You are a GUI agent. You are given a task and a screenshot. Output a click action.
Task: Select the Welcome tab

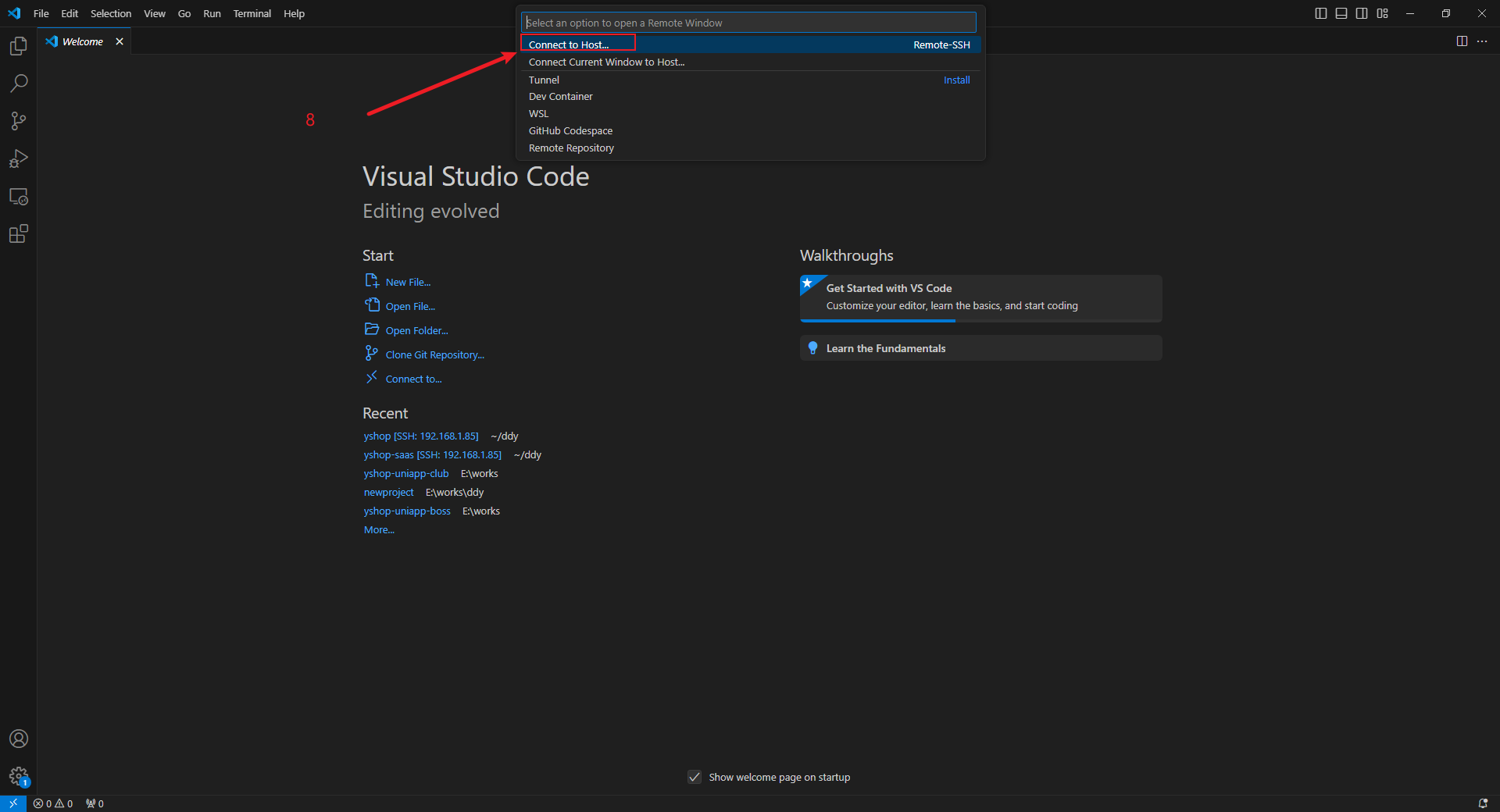click(83, 41)
